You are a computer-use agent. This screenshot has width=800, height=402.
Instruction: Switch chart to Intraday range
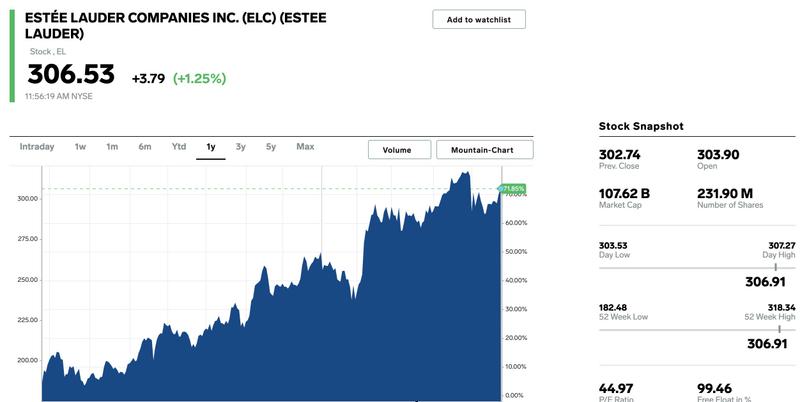tap(37, 147)
